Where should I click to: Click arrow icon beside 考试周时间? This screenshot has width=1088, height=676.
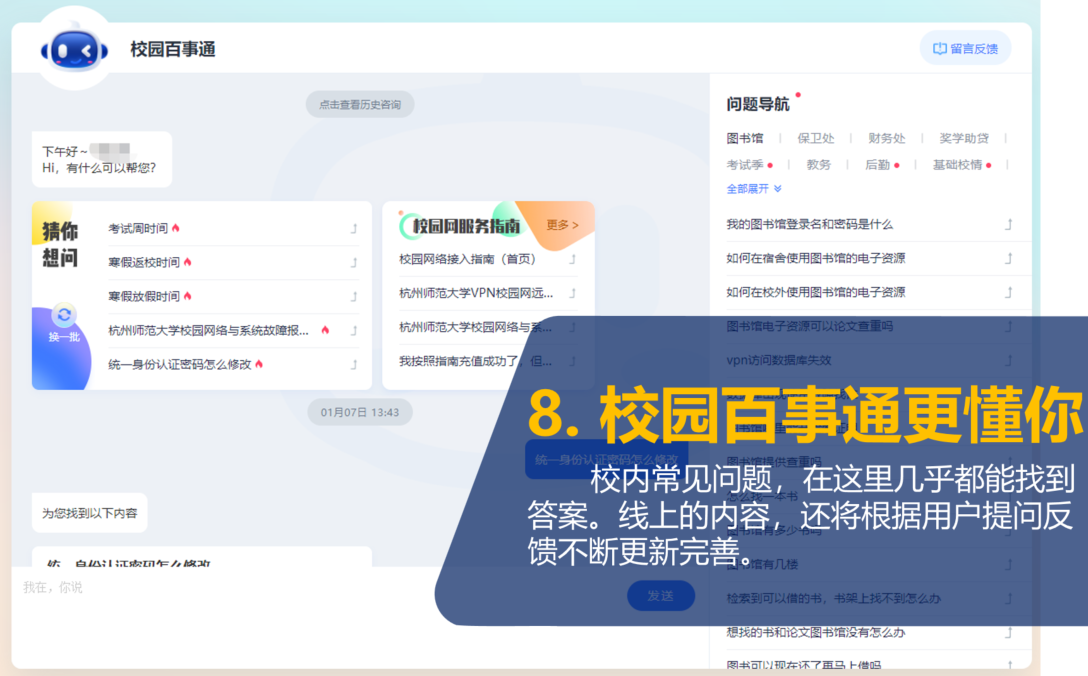pos(354,228)
